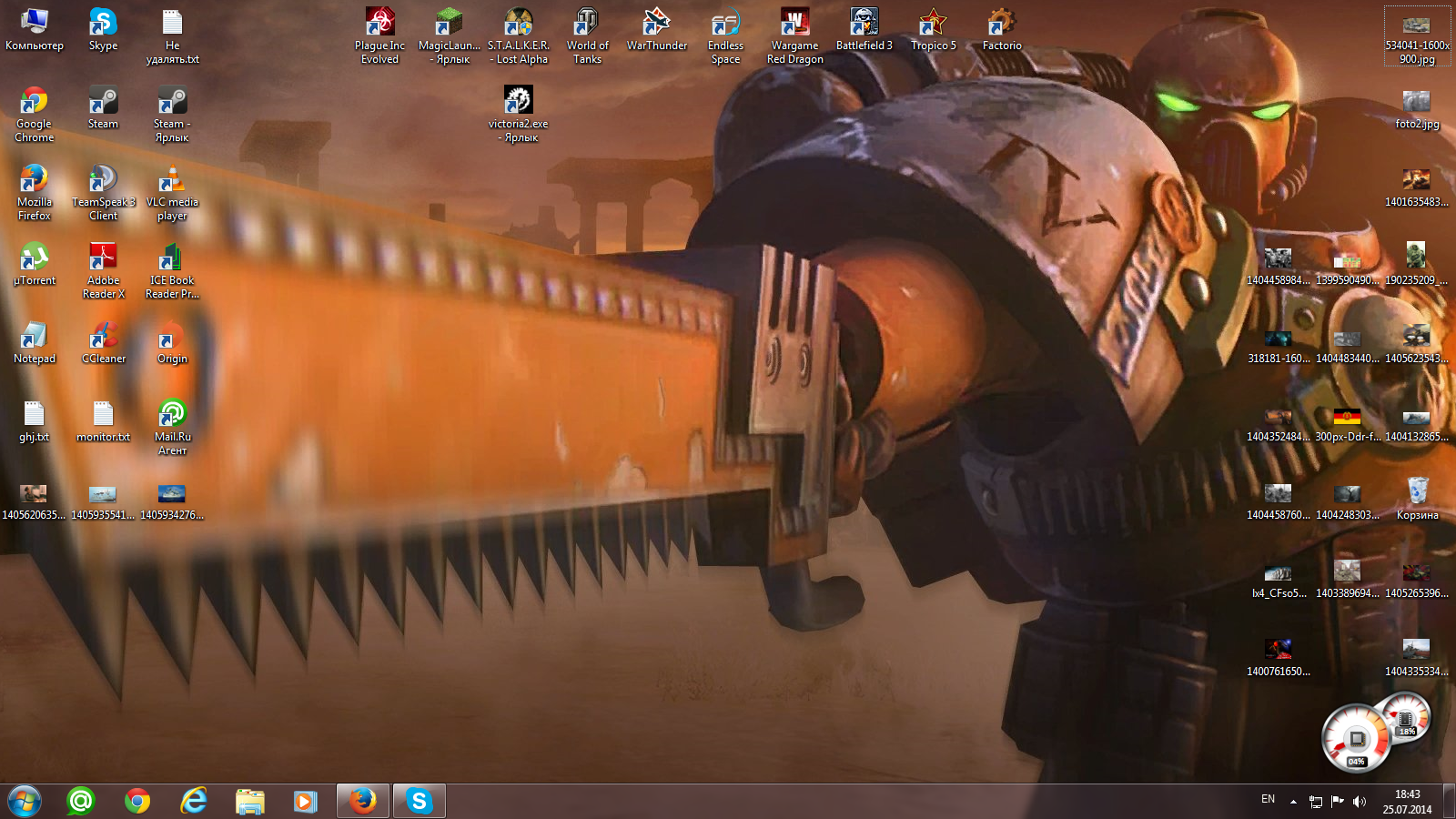This screenshot has height=819, width=1456.
Task: Select the Plague Inc Evolved shortcut
Action: pyautogui.click(x=379, y=36)
